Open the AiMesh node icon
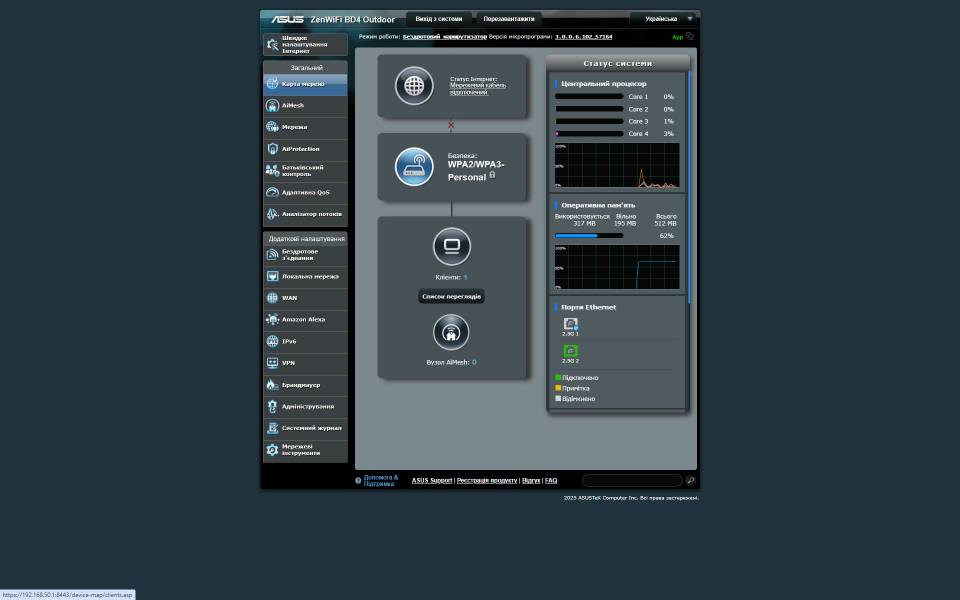Image resolution: width=960 pixels, height=600 pixels. coord(451,332)
